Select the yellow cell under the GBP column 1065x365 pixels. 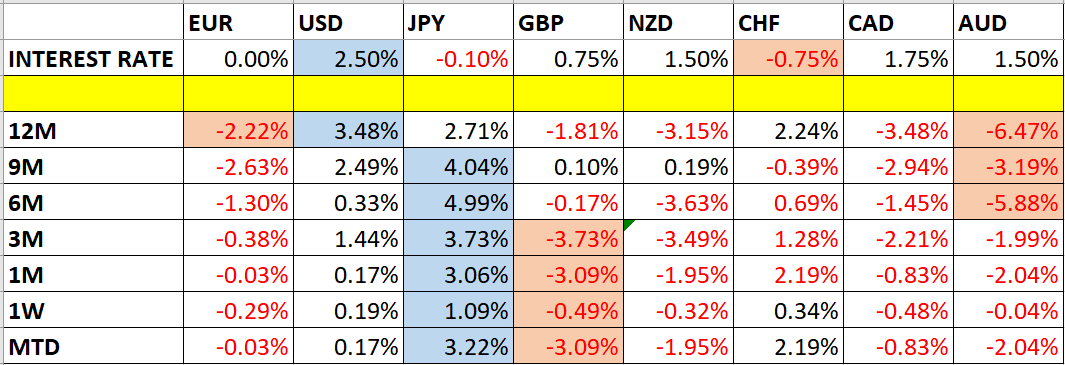click(x=568, y=94)
